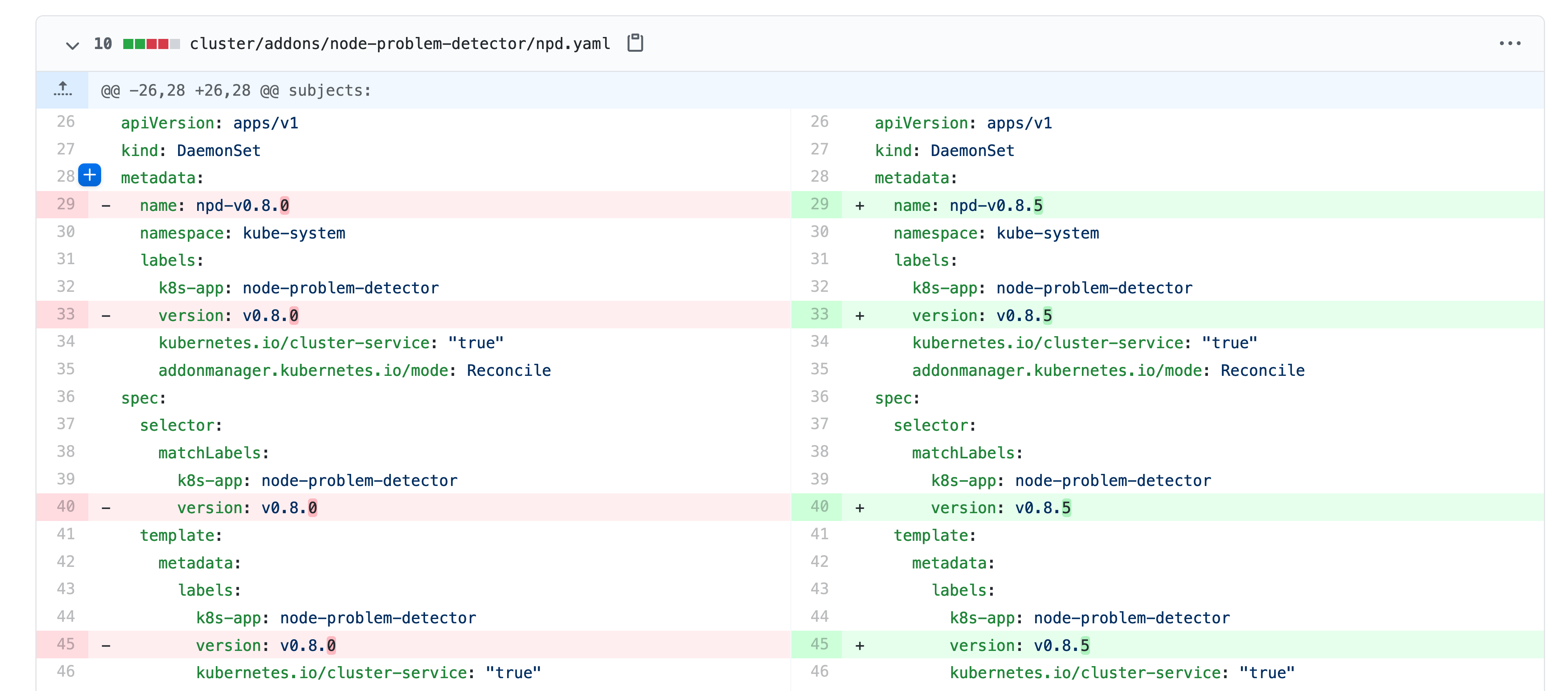Add comment on line 28 plus button
The height and width of the screenshot is (691, 1568).
tap(89, 175)
